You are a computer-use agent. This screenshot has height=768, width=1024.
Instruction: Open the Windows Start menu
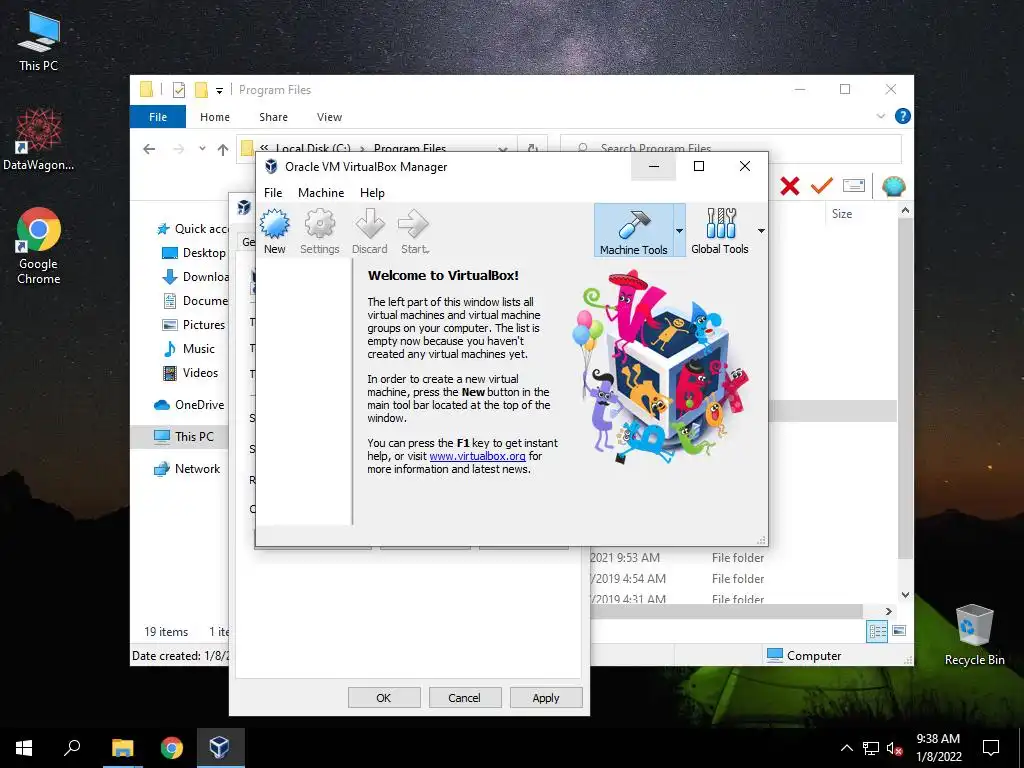(24, 748)
